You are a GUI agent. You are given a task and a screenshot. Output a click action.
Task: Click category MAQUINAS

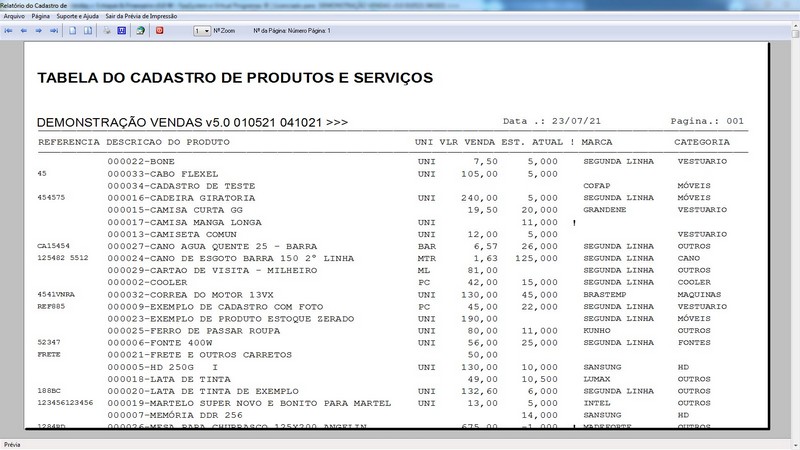coord(699,294)
